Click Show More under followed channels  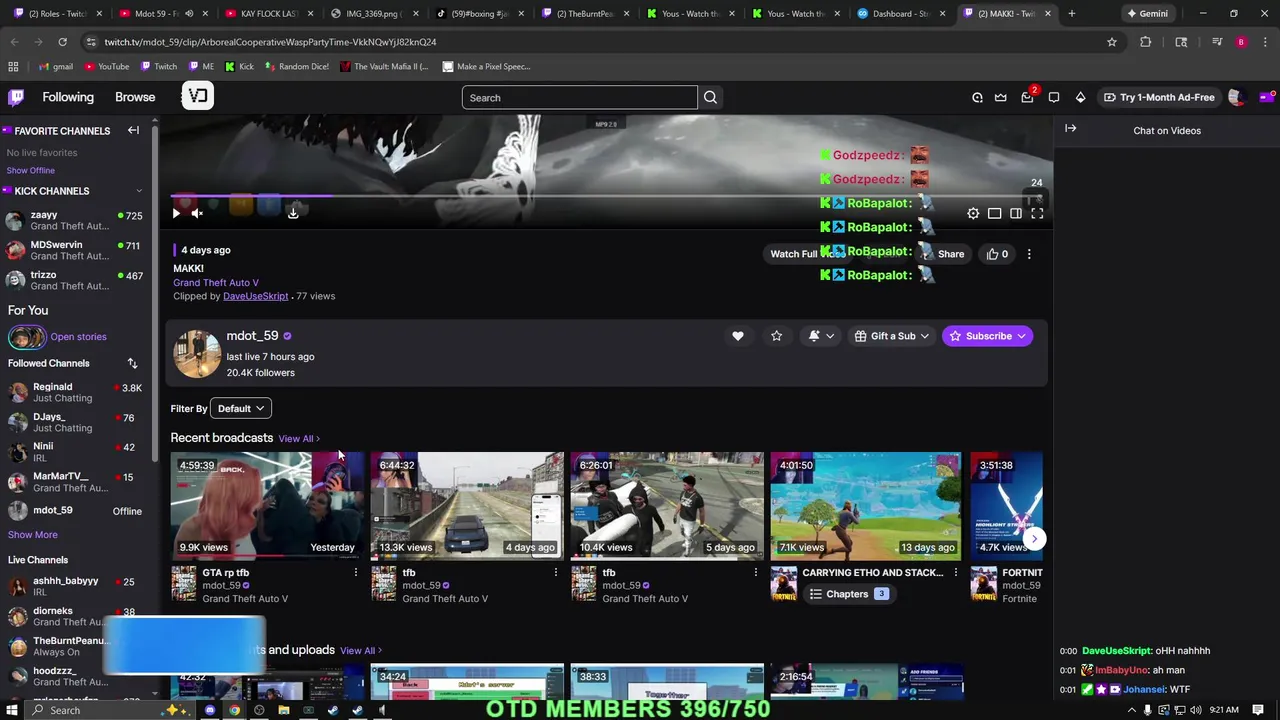coord(32,535)
